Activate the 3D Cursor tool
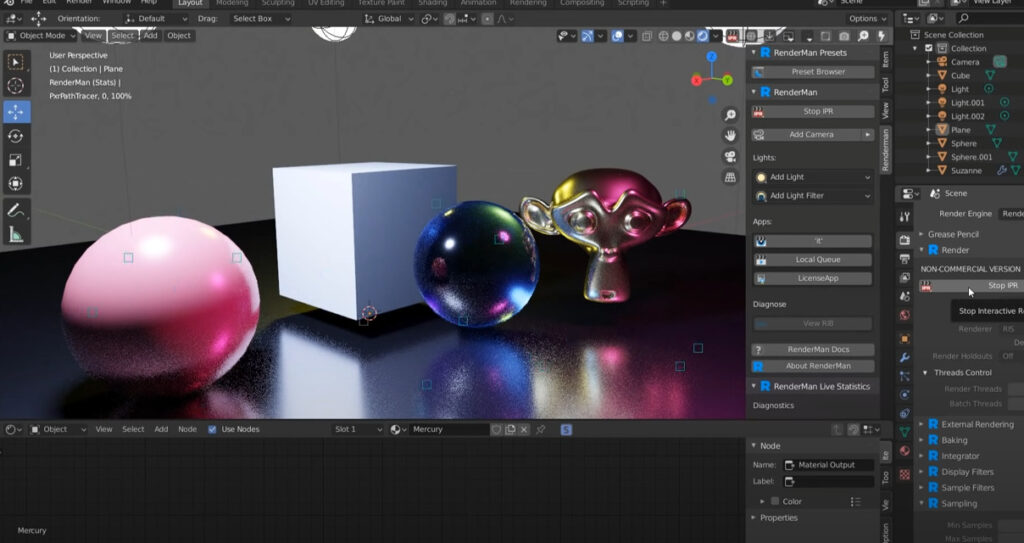The width and height of the screenshot is (1024, 543). pyautogui.click(x=15, y=86)
